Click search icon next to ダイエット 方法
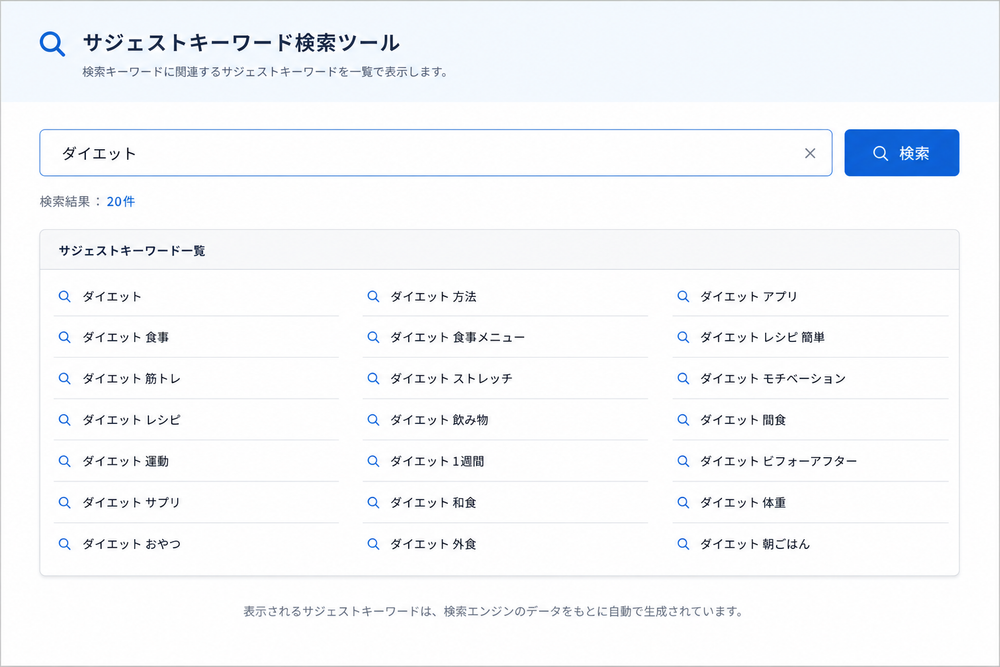 pos(373,297)
